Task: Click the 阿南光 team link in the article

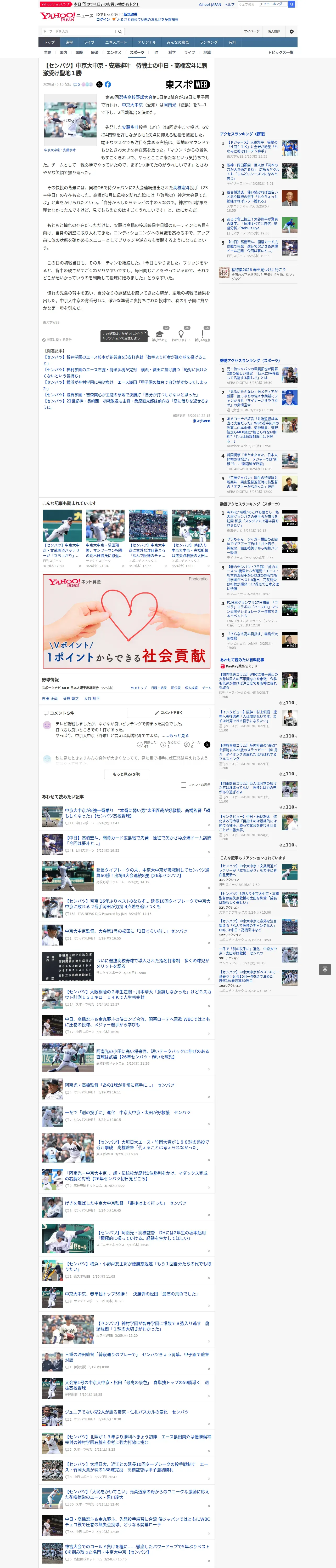Action: 170,105
